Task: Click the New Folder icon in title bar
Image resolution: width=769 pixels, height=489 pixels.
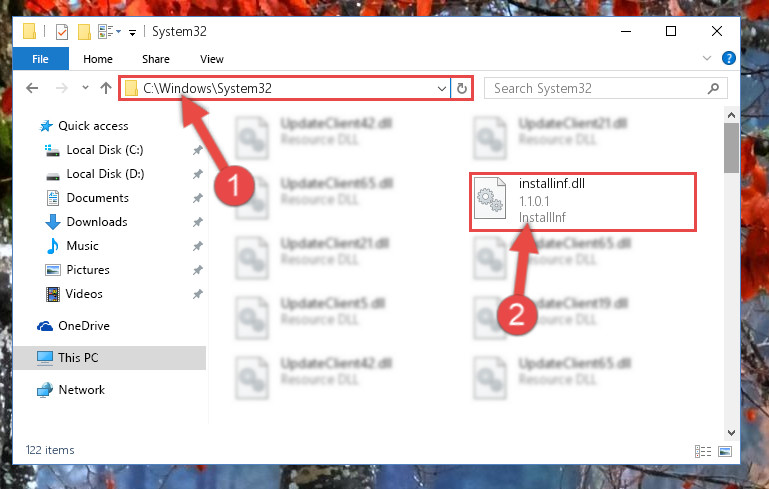Action: 84,32
